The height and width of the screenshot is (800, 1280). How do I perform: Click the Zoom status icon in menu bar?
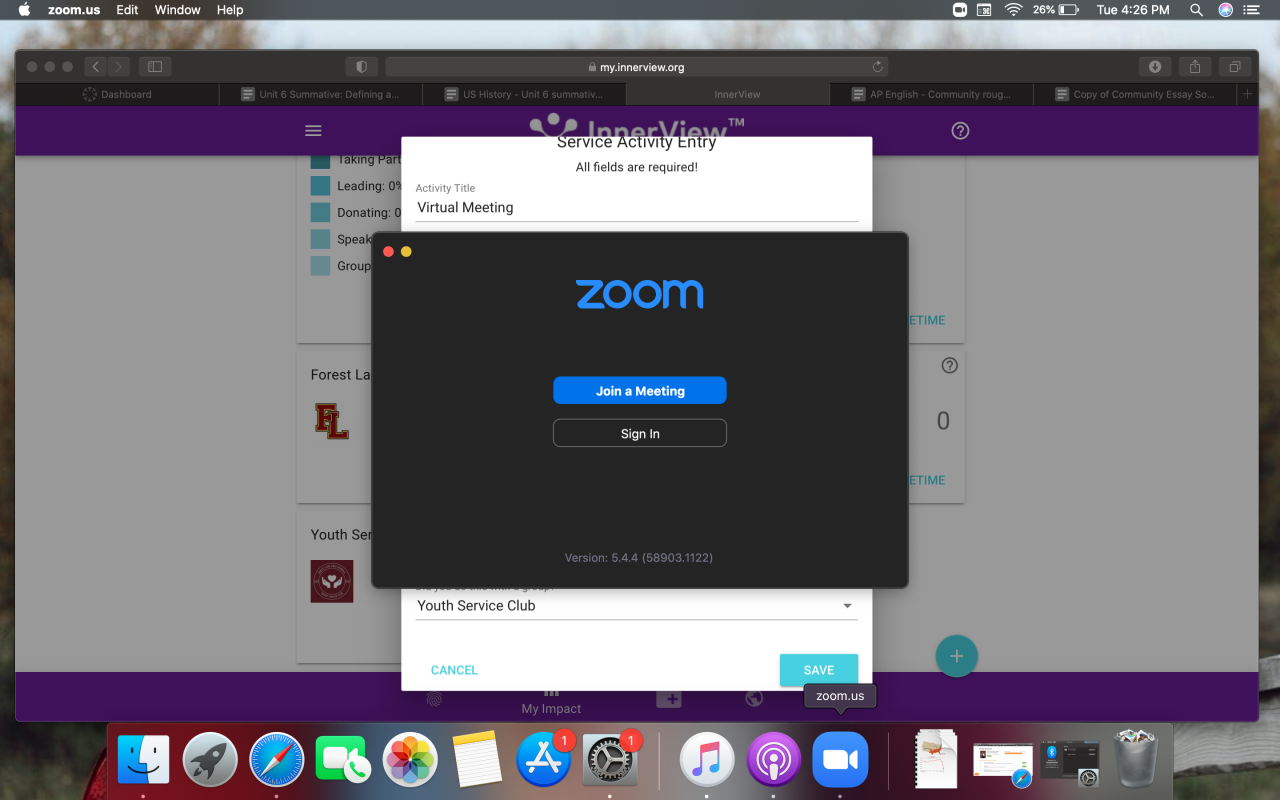(960, 10)
